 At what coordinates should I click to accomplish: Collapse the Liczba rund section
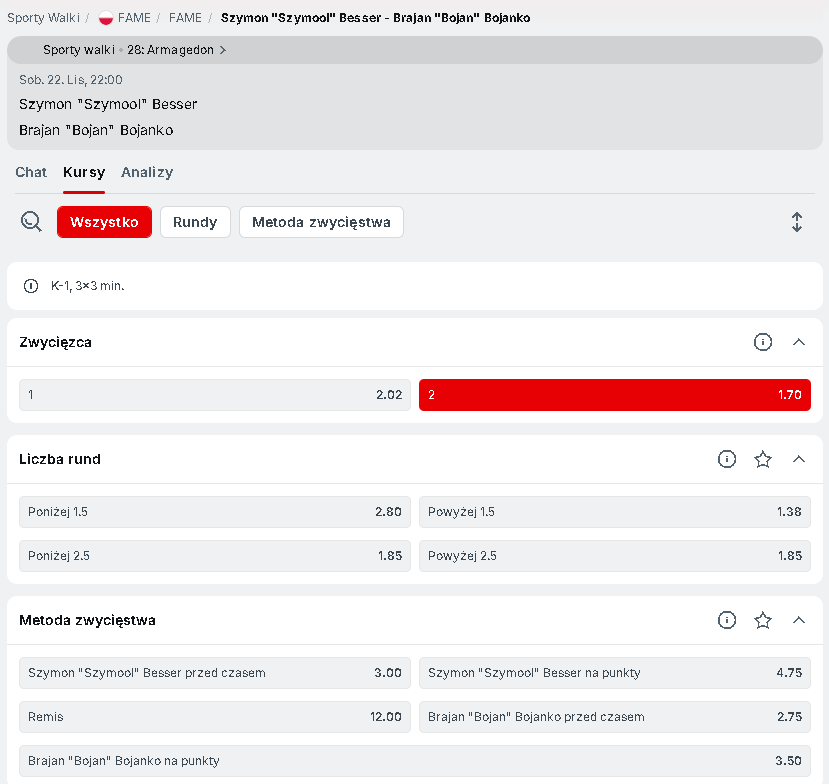pyautogui.click(x=798, y=459)
